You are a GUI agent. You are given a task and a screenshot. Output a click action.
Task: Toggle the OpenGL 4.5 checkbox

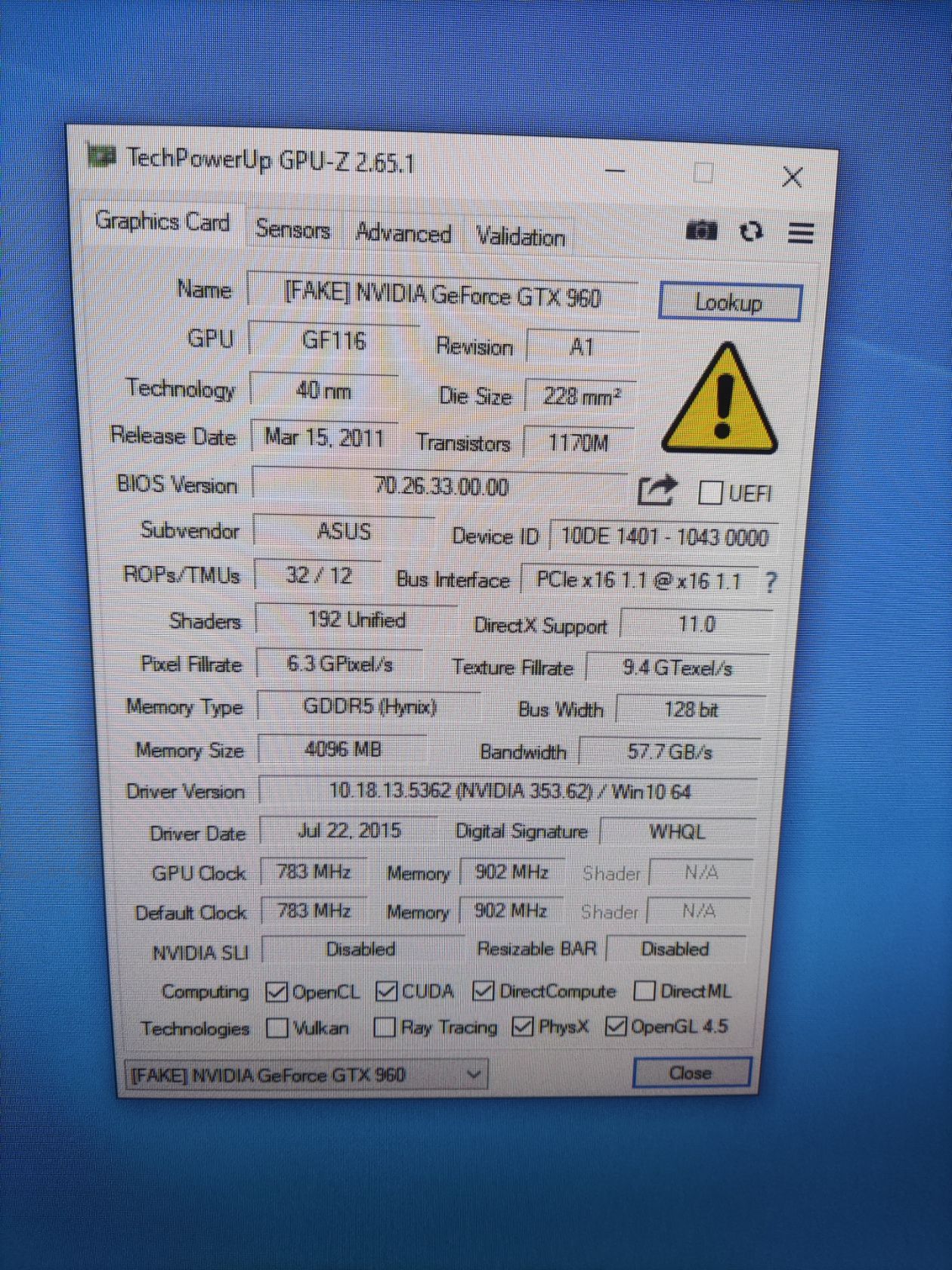point(616,1026)
